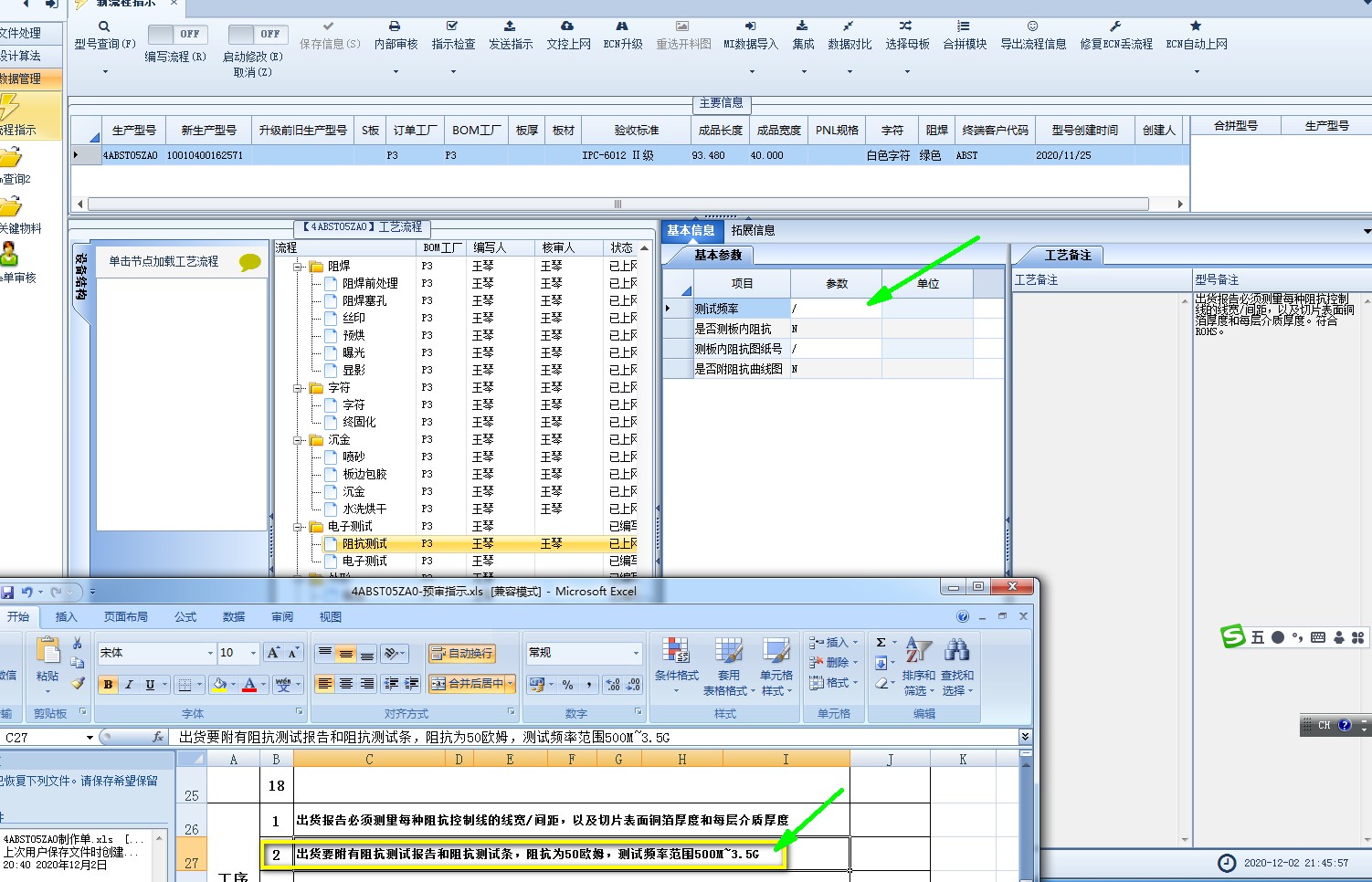The width and height of the screenshot is (1372, 882).
Task: Click main grid horizontal scrollbar
Action: coord(617,205)
